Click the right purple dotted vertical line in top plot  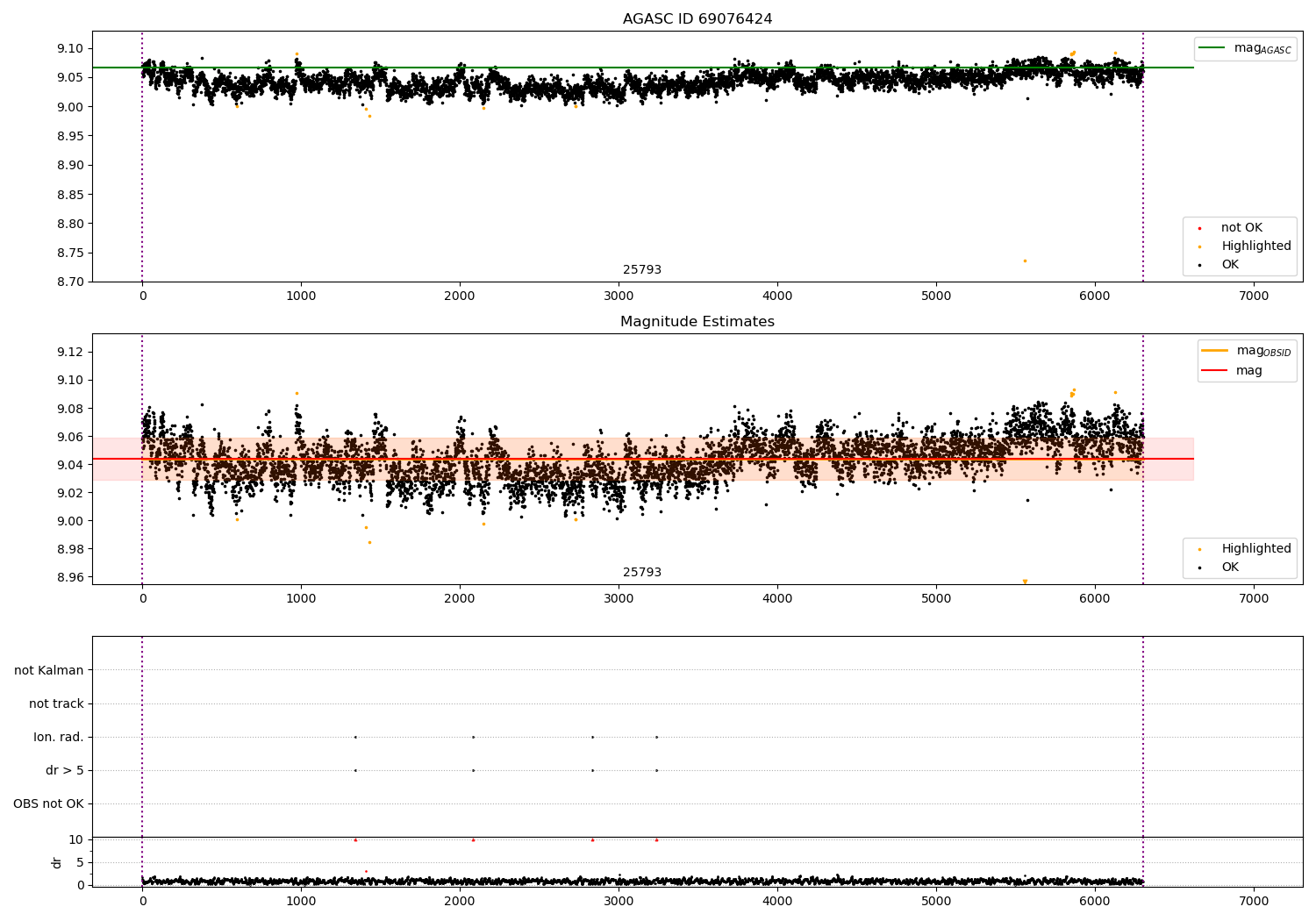(1143, 156)
